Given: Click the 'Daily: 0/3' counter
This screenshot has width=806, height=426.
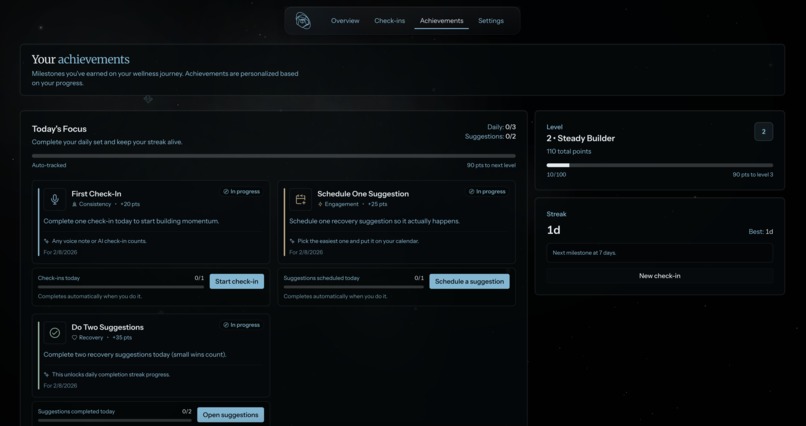Looking at the screenshot, I should tap(501, 127).
